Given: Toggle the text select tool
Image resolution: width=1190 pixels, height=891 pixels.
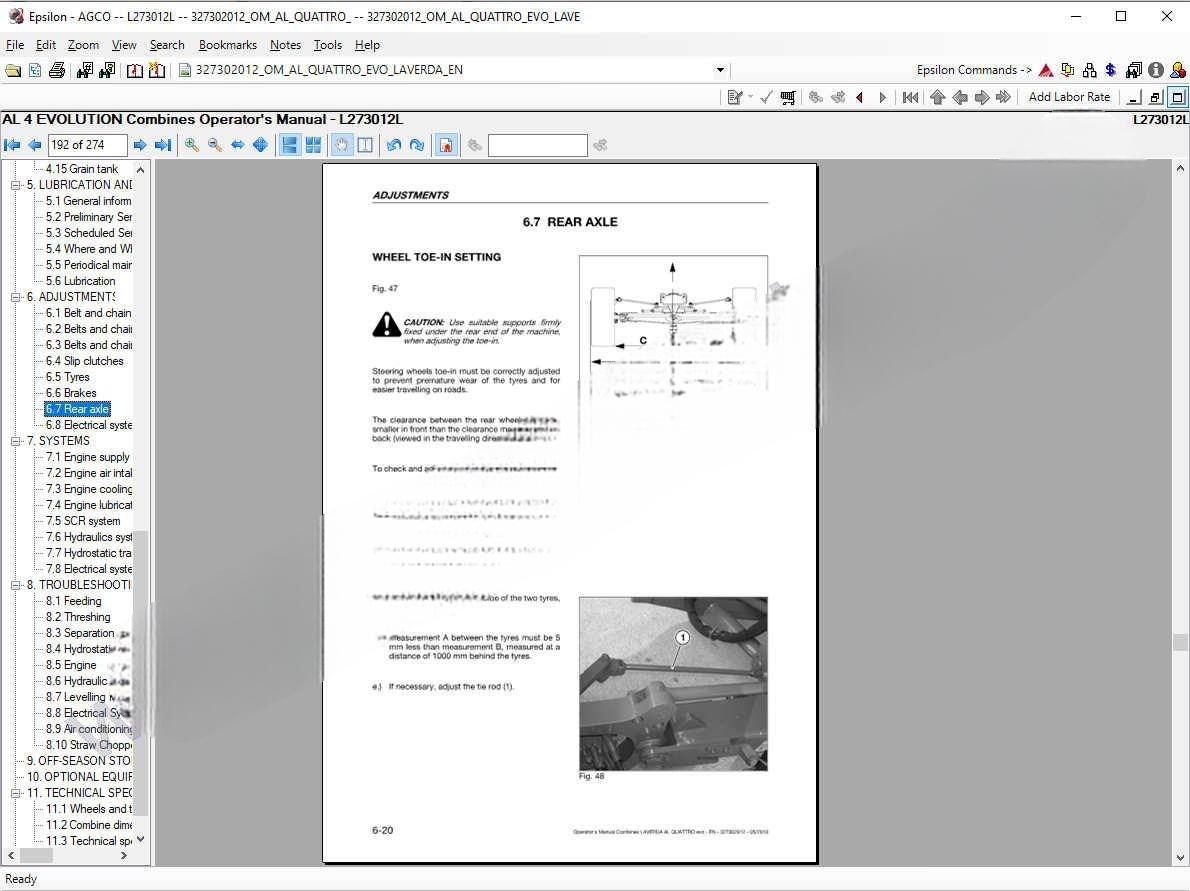Looking at the screenshot, I should (365, 145).
